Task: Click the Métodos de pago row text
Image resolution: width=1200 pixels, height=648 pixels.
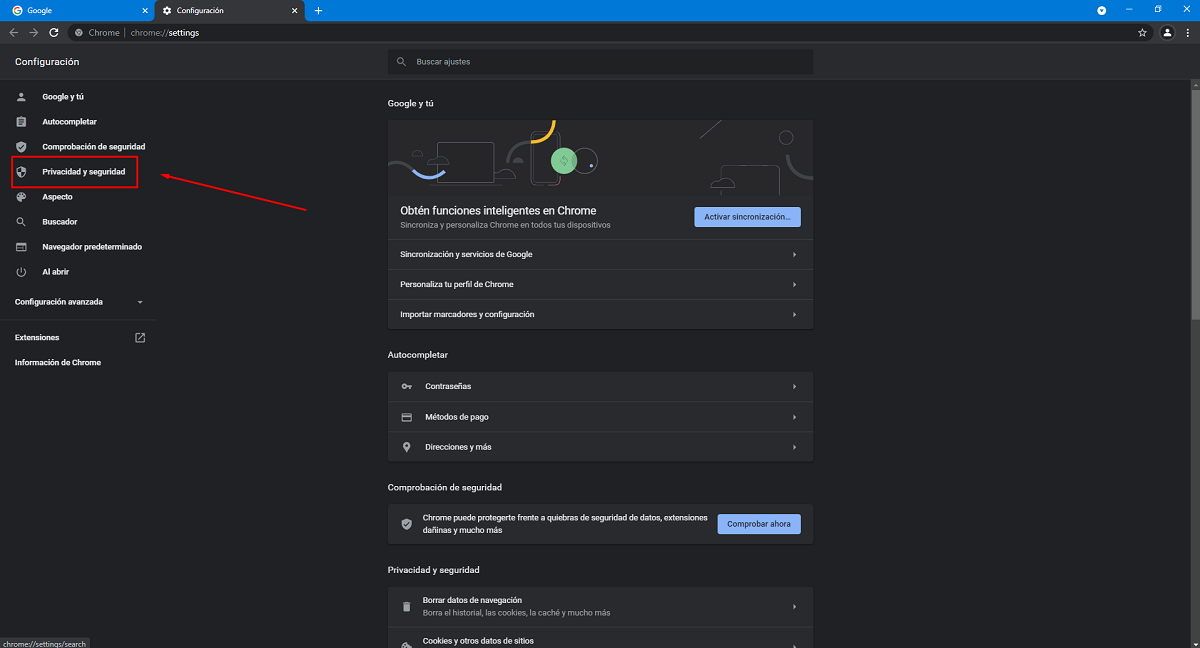Action: tap(457, 417)
